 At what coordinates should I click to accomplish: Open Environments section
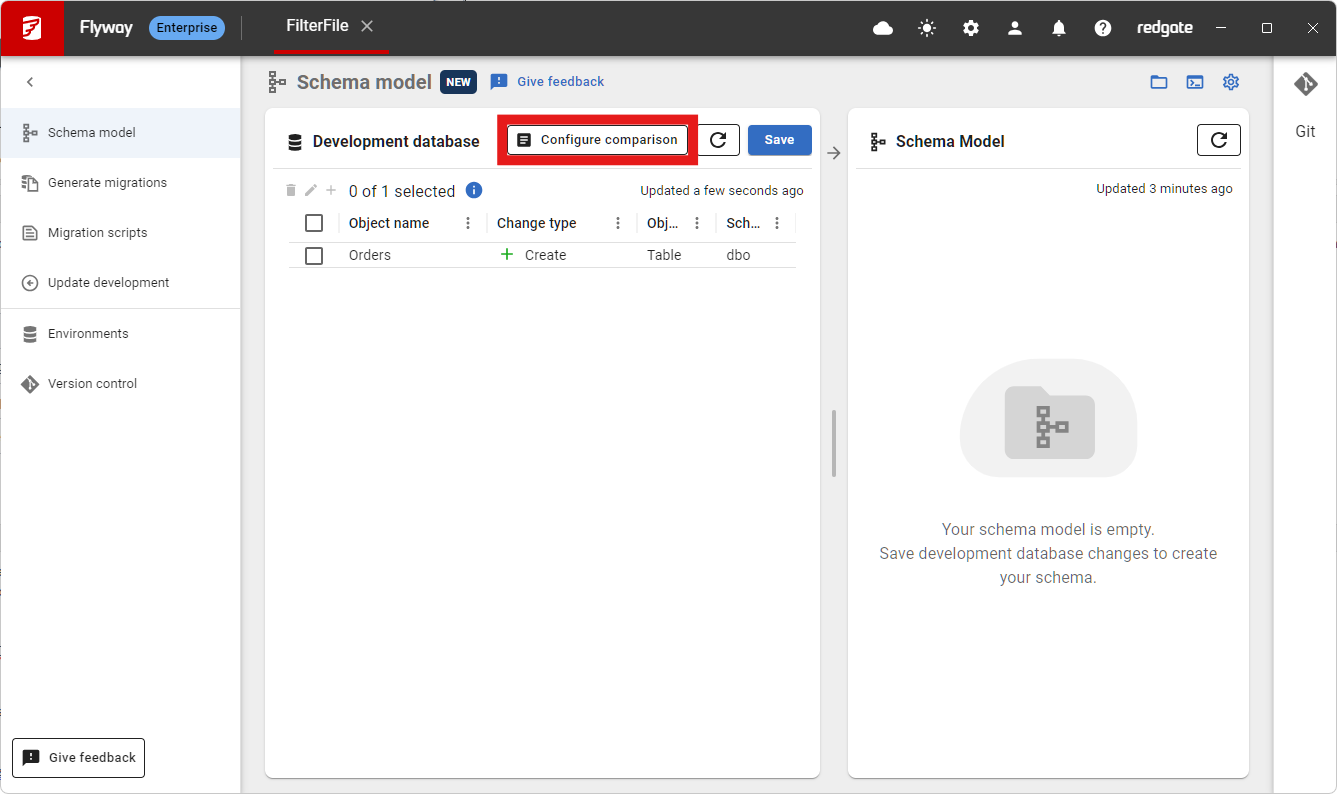point(120,334)
